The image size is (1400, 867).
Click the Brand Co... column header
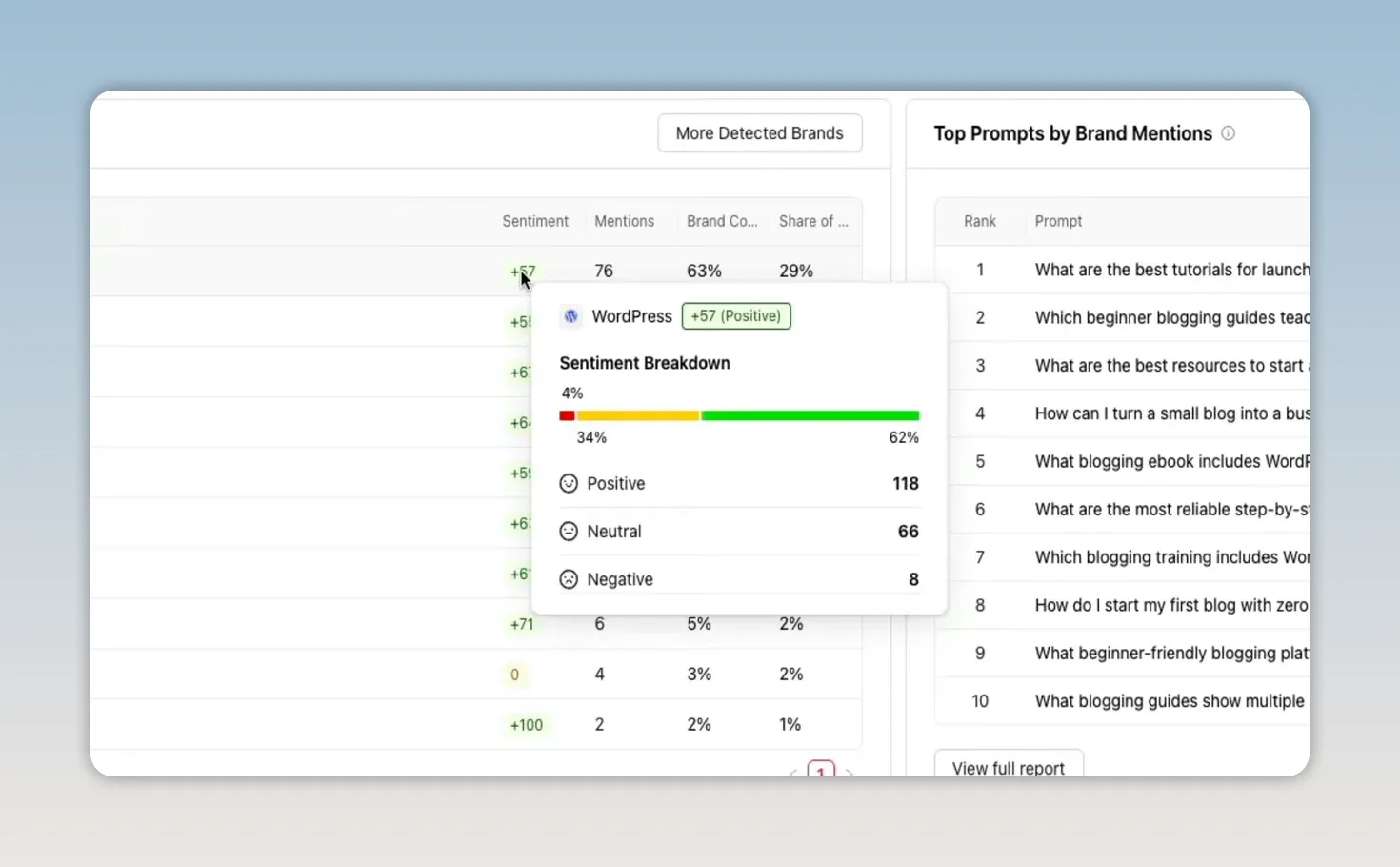pyautogui.click(x=722, y=221)
